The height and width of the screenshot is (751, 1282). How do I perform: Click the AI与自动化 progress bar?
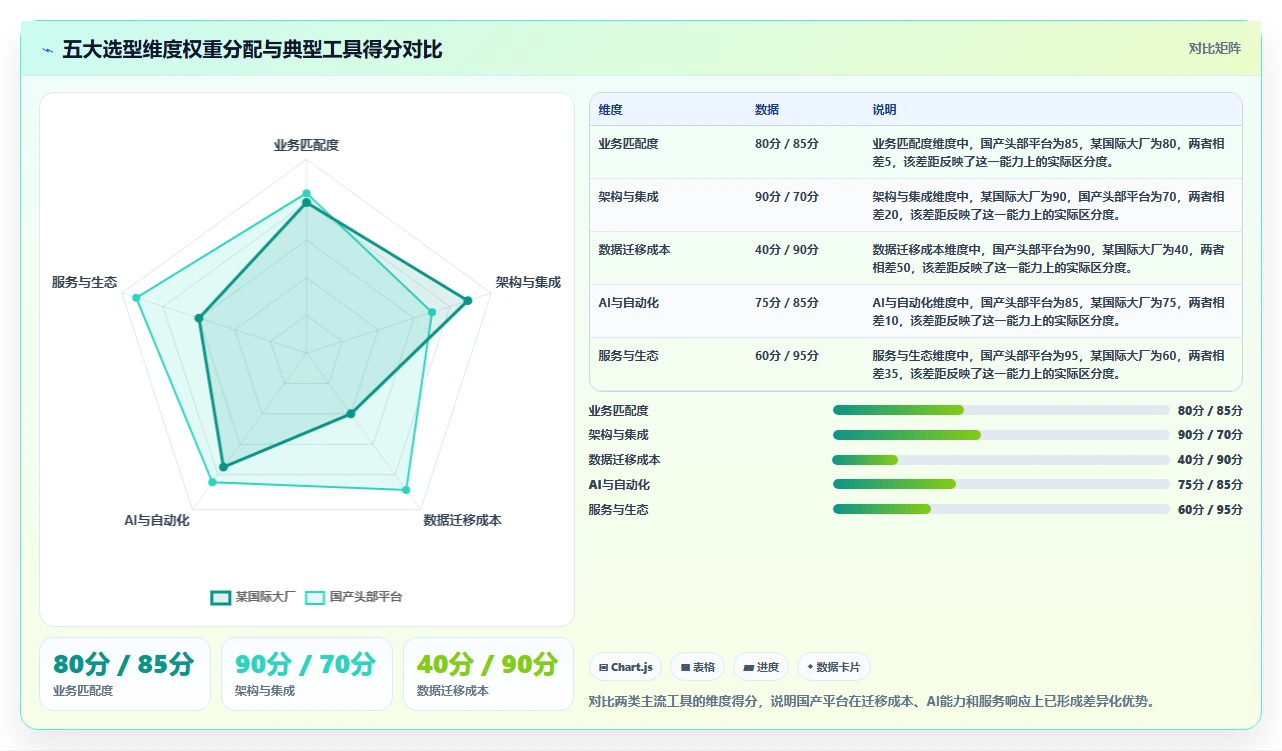point(1001,484)
